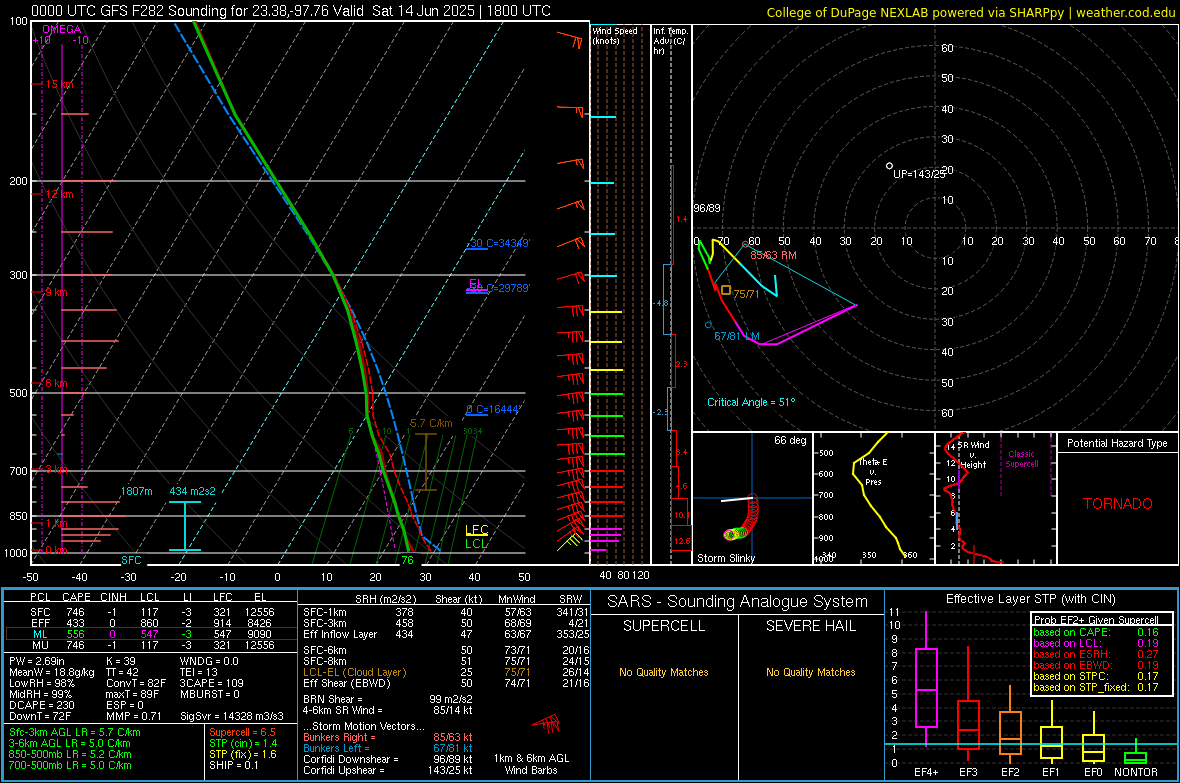1180x783 pixels.
Task: Click the 1km & 6km AGL Wind Barbs caption
Action: (x=531, y=764)
